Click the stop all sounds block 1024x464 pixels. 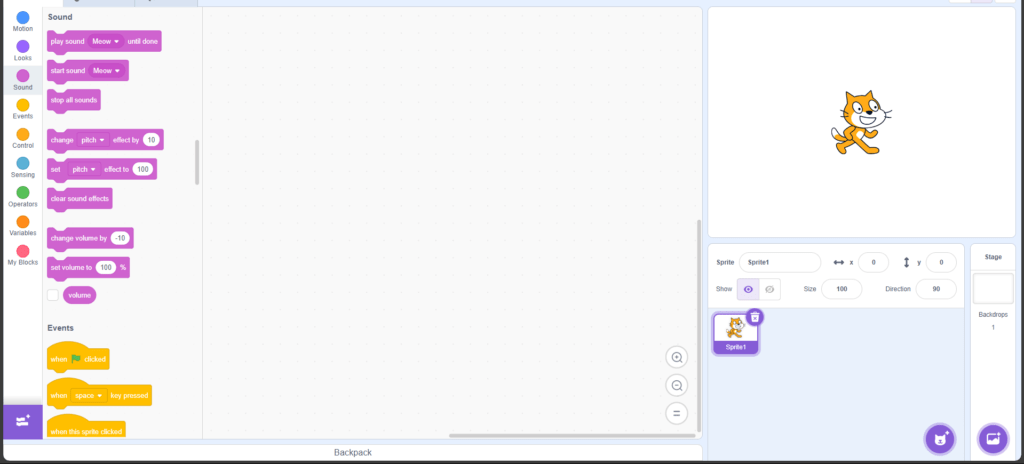[x=74, y=100]
